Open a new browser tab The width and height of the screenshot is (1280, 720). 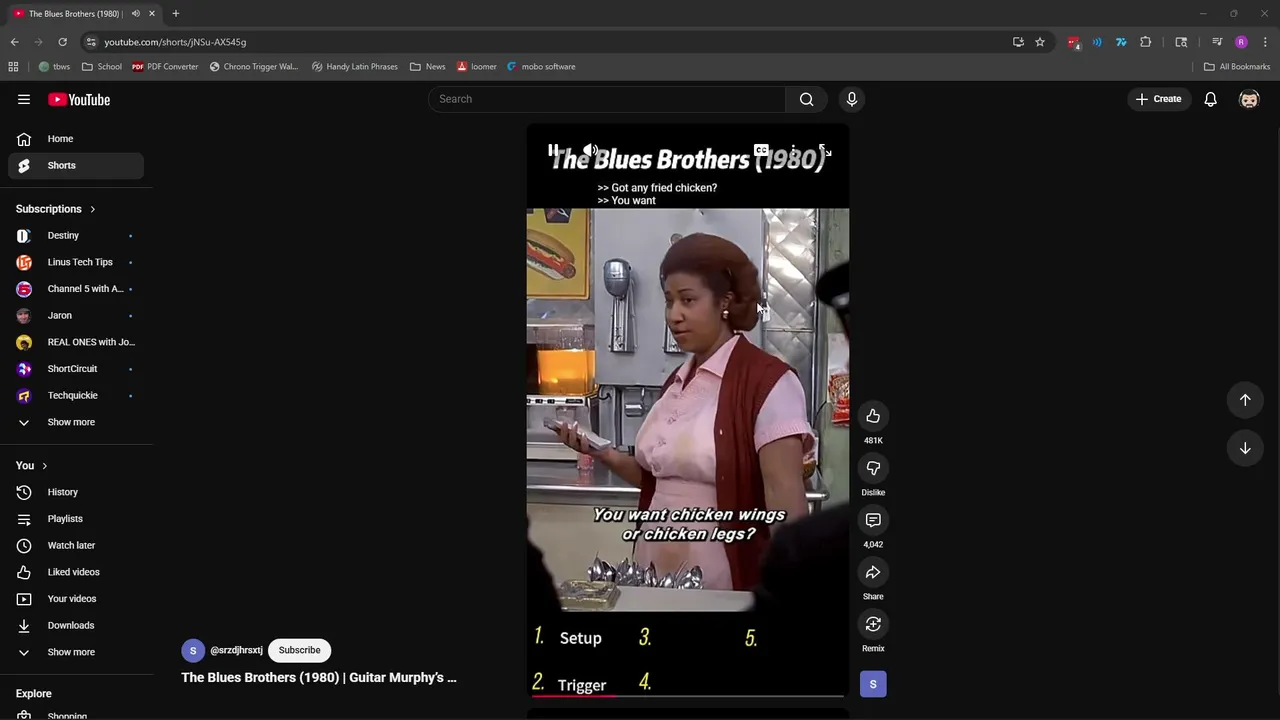[x=175, y=13]
